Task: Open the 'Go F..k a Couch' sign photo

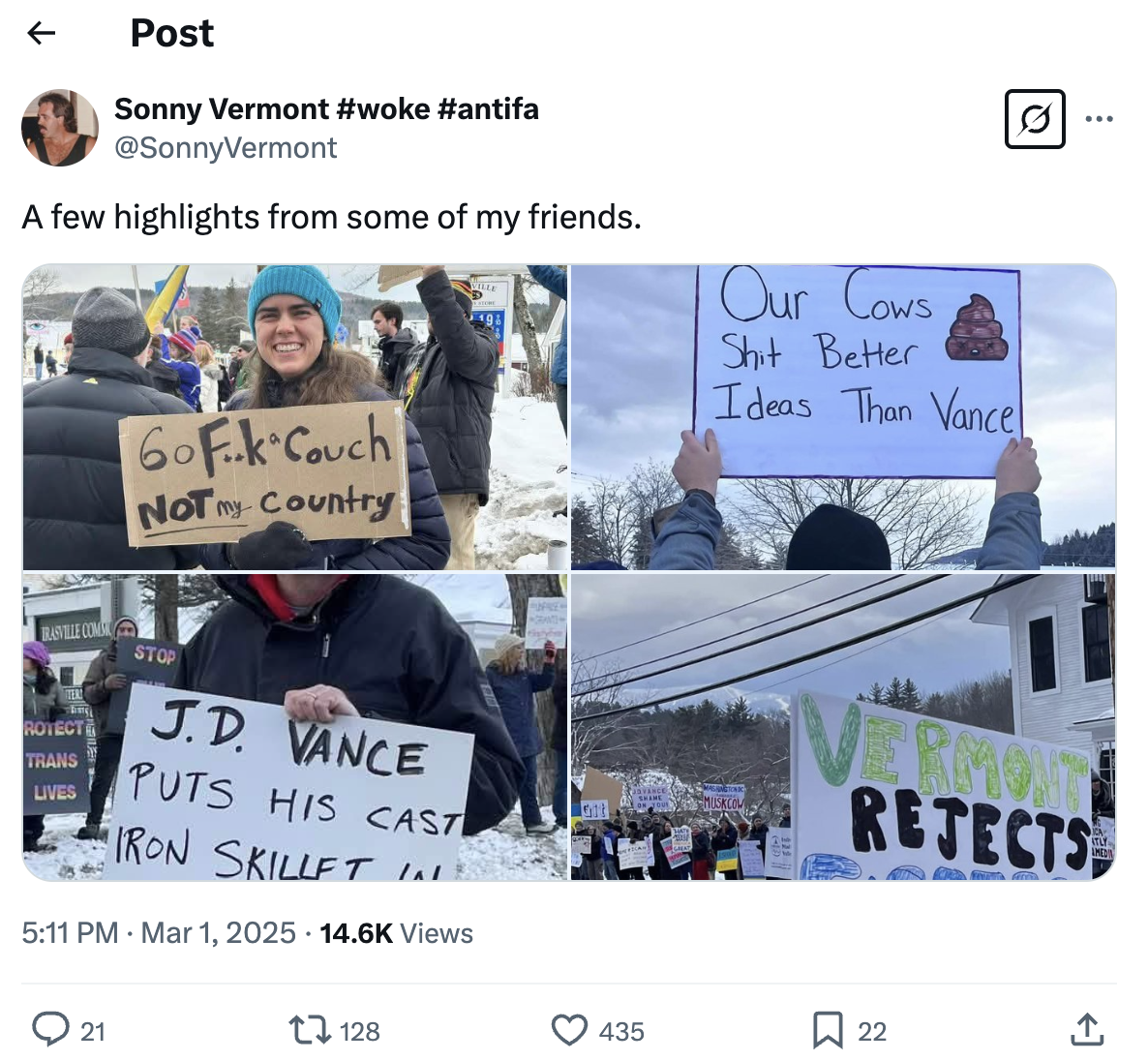Action: (x=296, y=416)
